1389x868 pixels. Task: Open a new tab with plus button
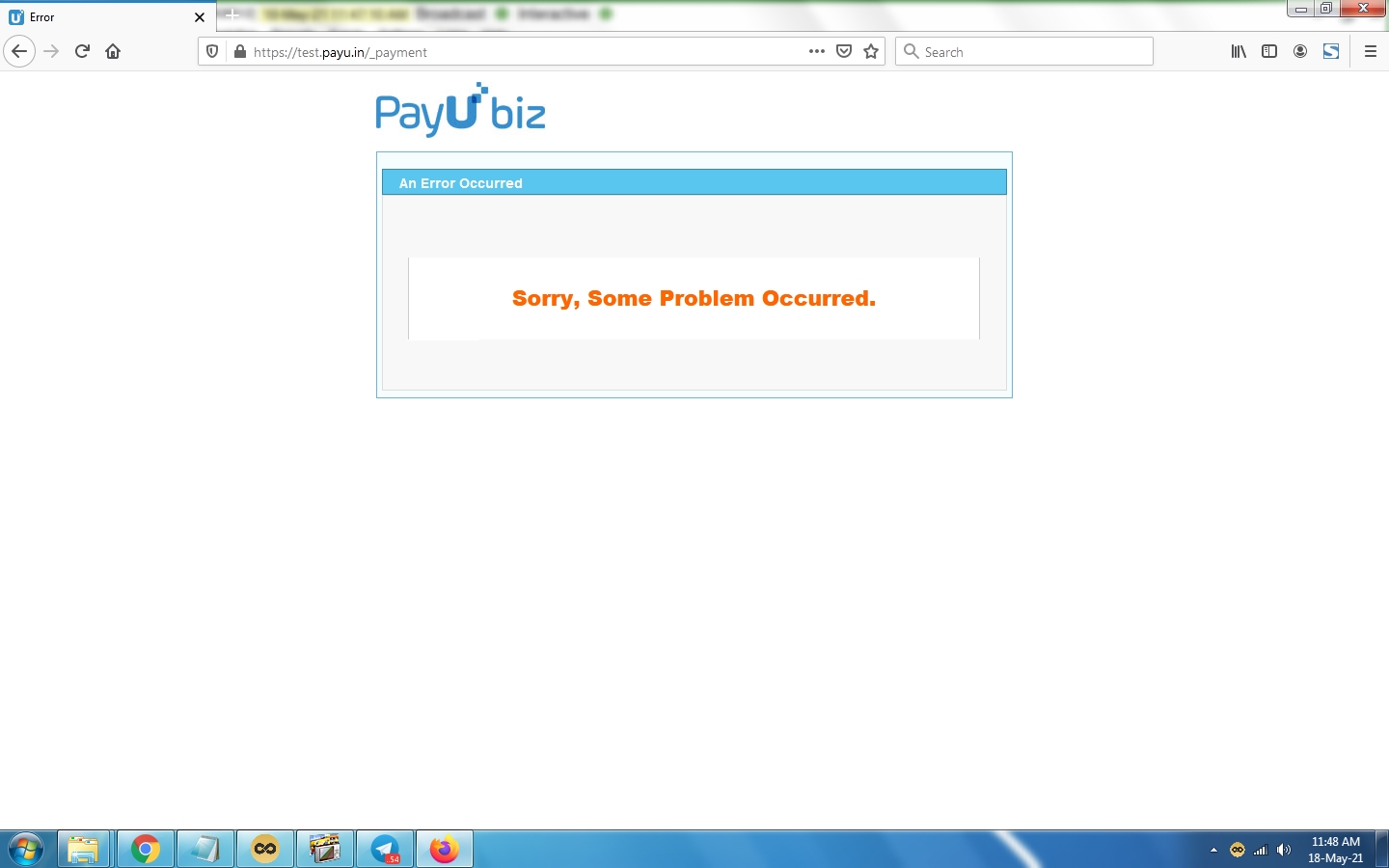[x=232, y=15]
